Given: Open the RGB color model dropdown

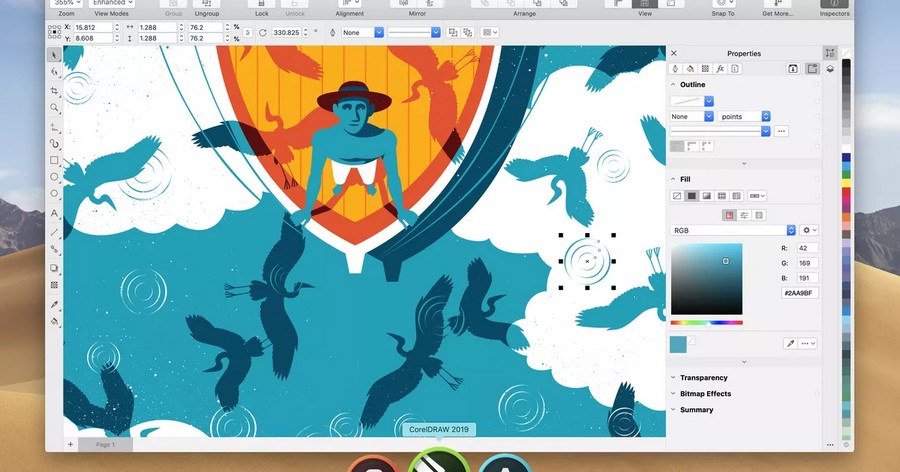Looking at the screenshot, I should 733,230.
